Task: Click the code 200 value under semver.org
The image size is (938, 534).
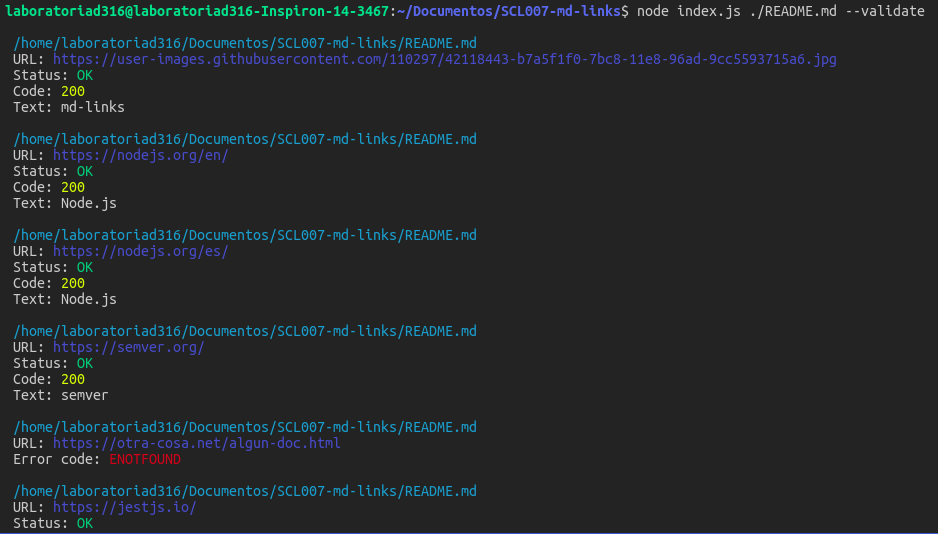Action: click(x=73, y=379)
